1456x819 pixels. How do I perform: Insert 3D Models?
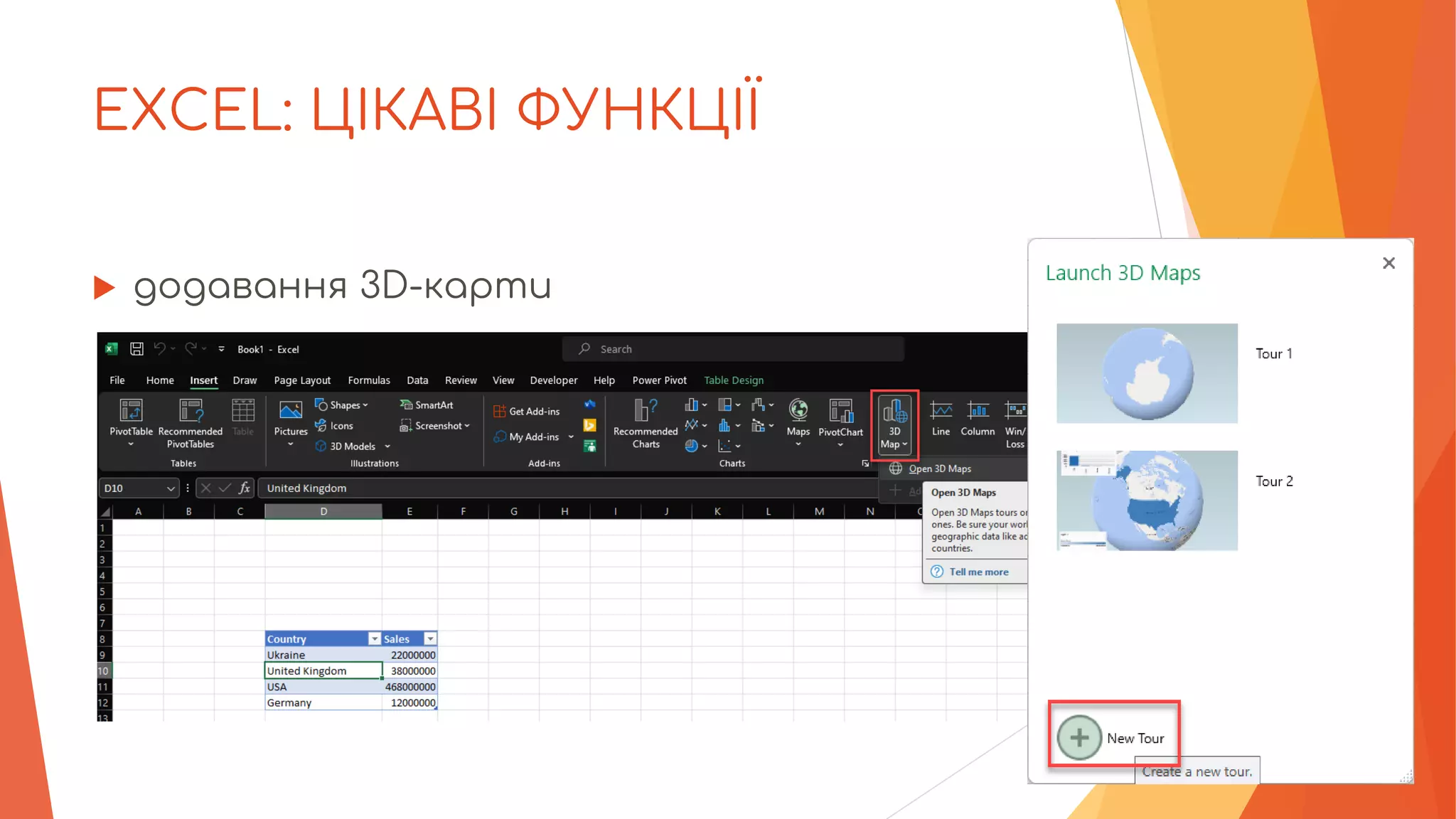[353, 446]
